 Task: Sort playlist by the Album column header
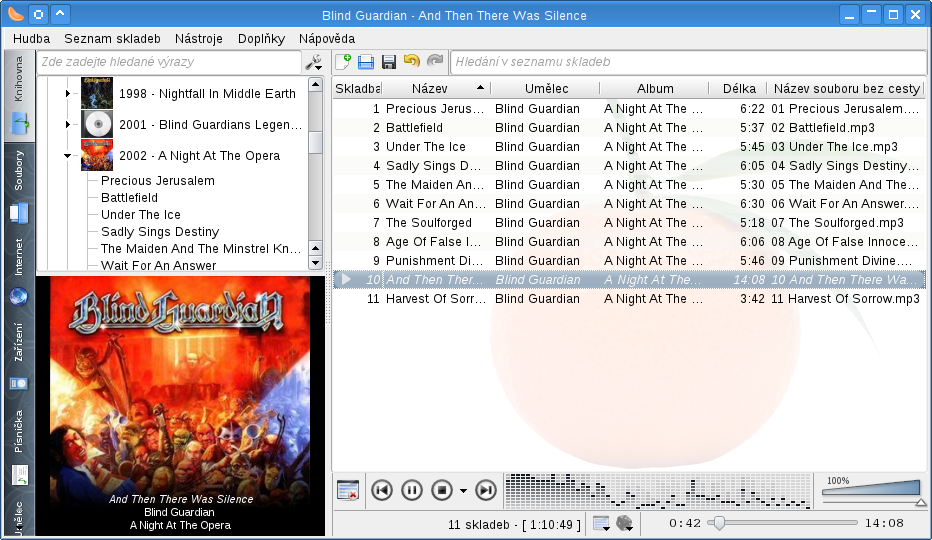tap(654, 89)
